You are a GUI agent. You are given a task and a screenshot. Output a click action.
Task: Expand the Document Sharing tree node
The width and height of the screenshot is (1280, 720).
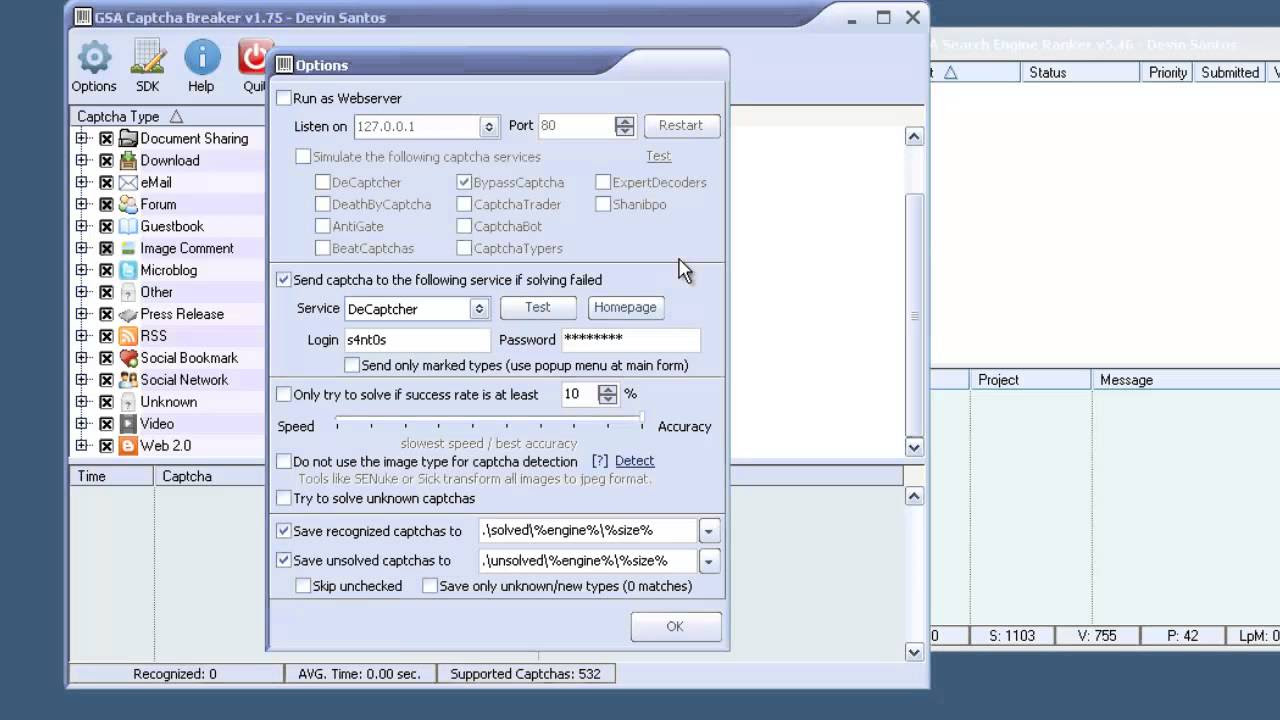[83, 138]
